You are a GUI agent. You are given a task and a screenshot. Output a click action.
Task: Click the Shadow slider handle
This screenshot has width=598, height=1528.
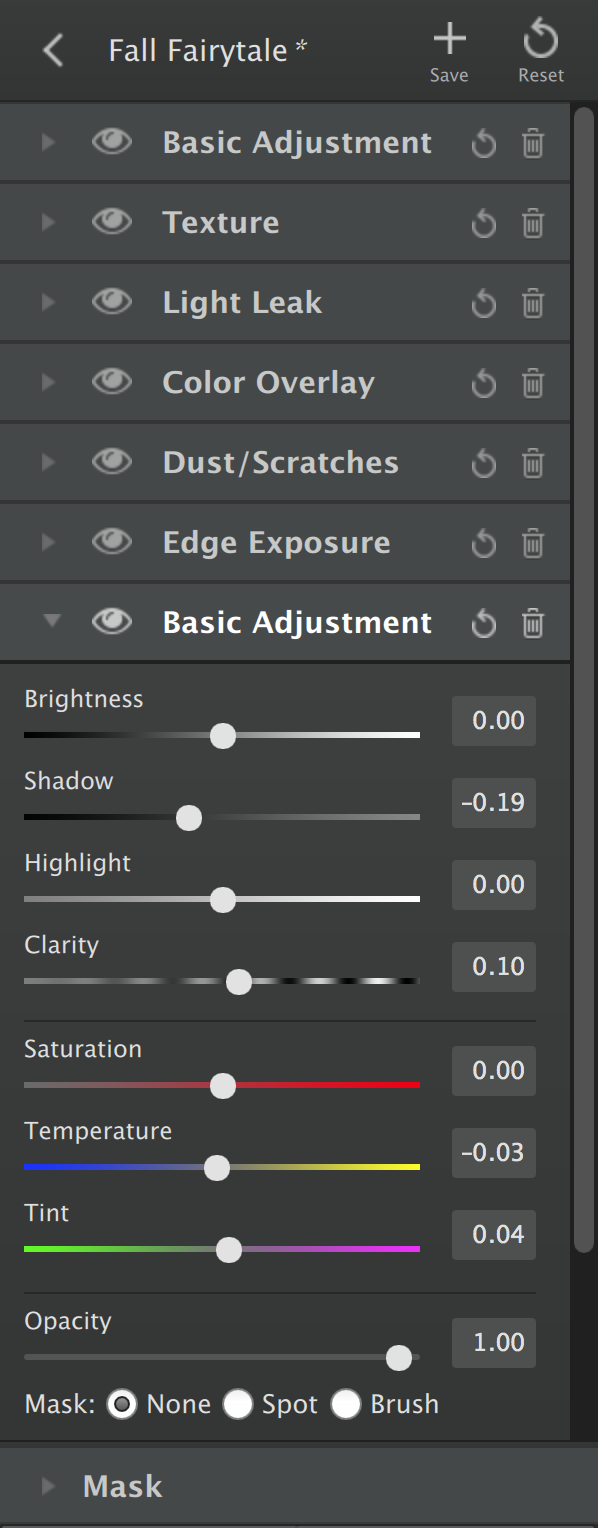(188, 818)
